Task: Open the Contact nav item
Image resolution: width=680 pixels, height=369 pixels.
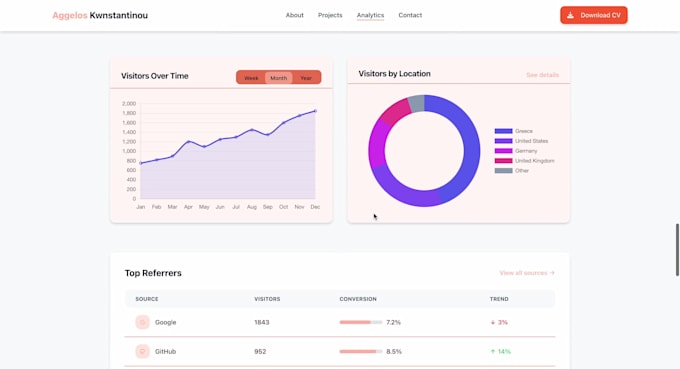Action: 410,15
